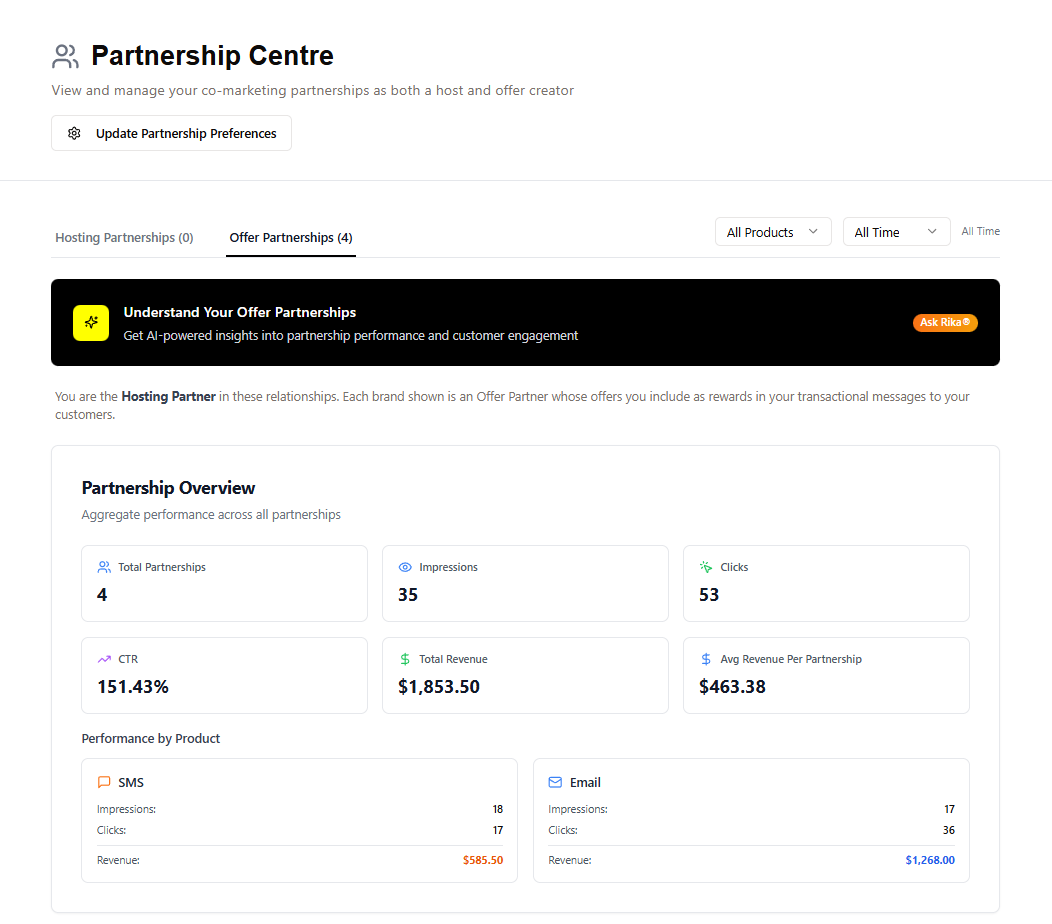Click the CTR metric card

(224, 675)
